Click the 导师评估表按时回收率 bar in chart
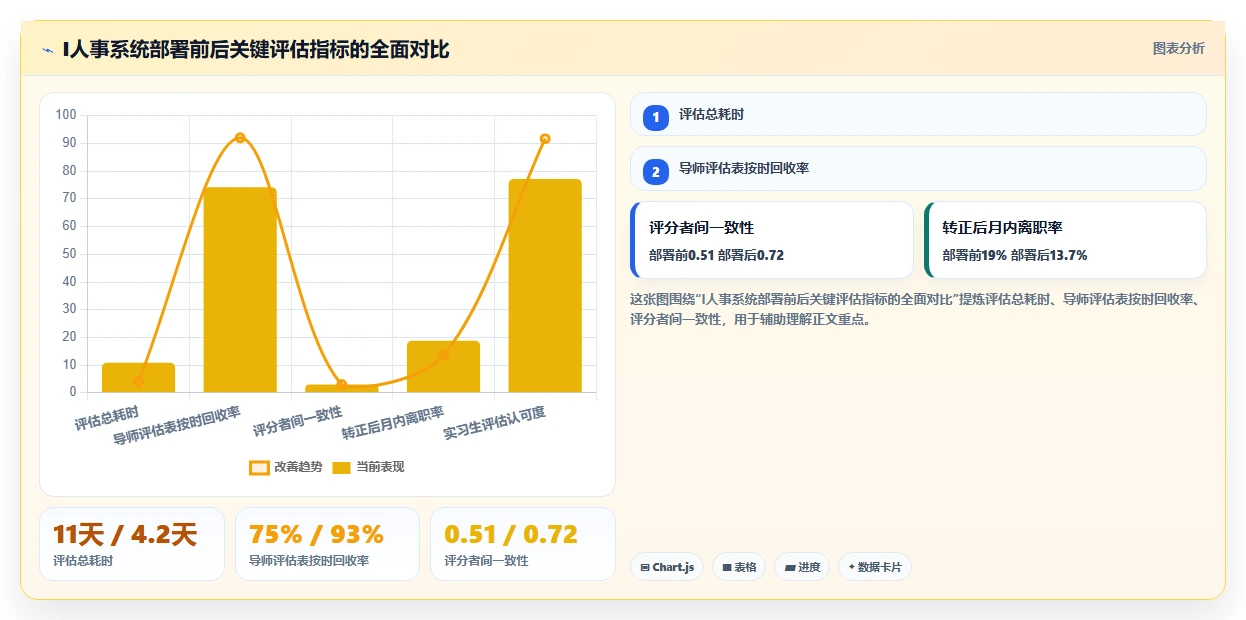Screen dimensions: 1246x620 tap(240, 290)
